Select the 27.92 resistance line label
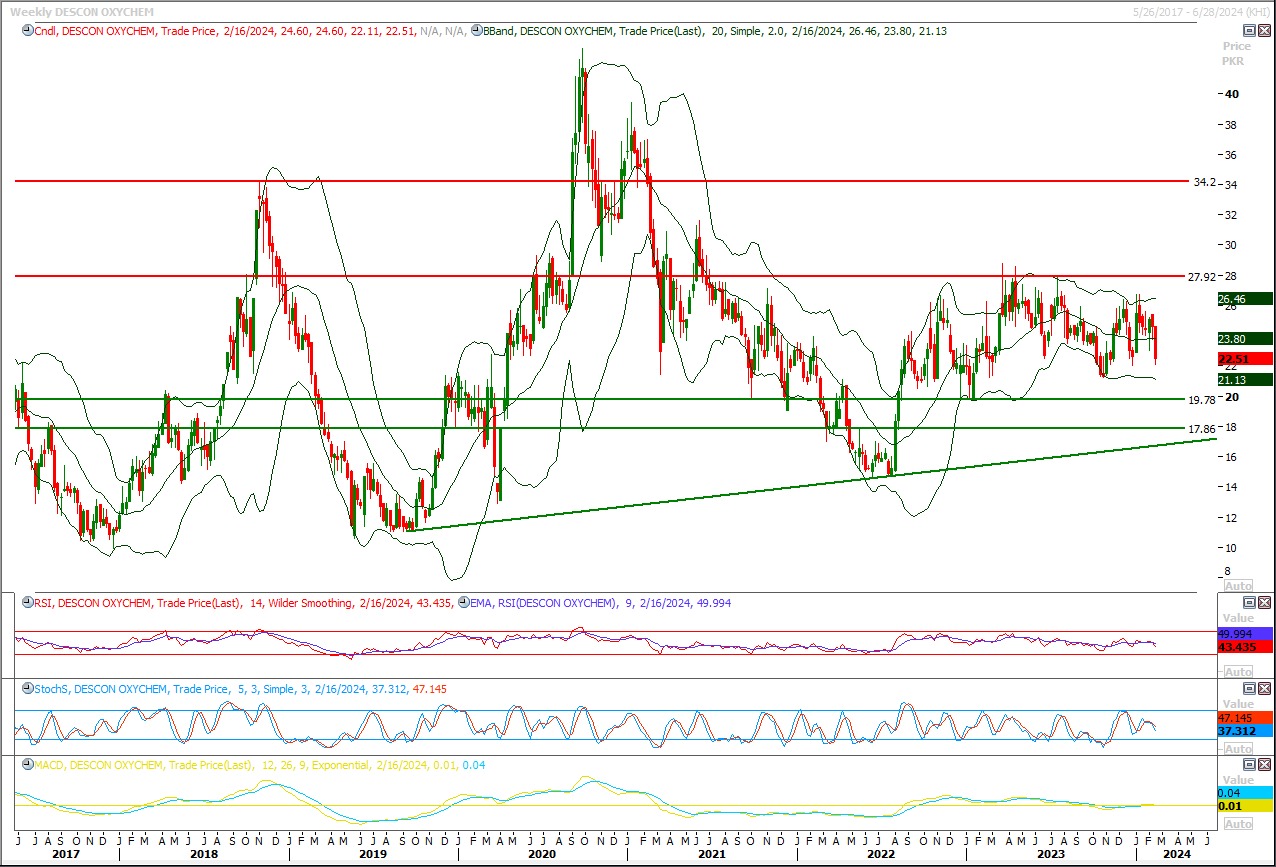 (x=1201, y=277)
